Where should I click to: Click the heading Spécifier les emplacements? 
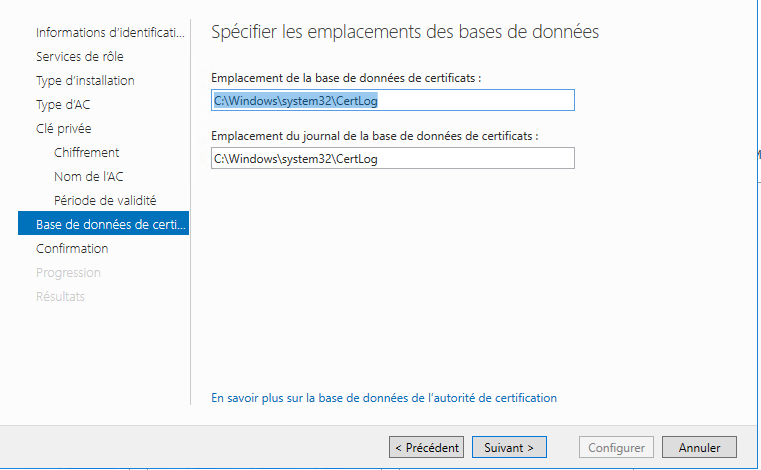pos(405,32)
